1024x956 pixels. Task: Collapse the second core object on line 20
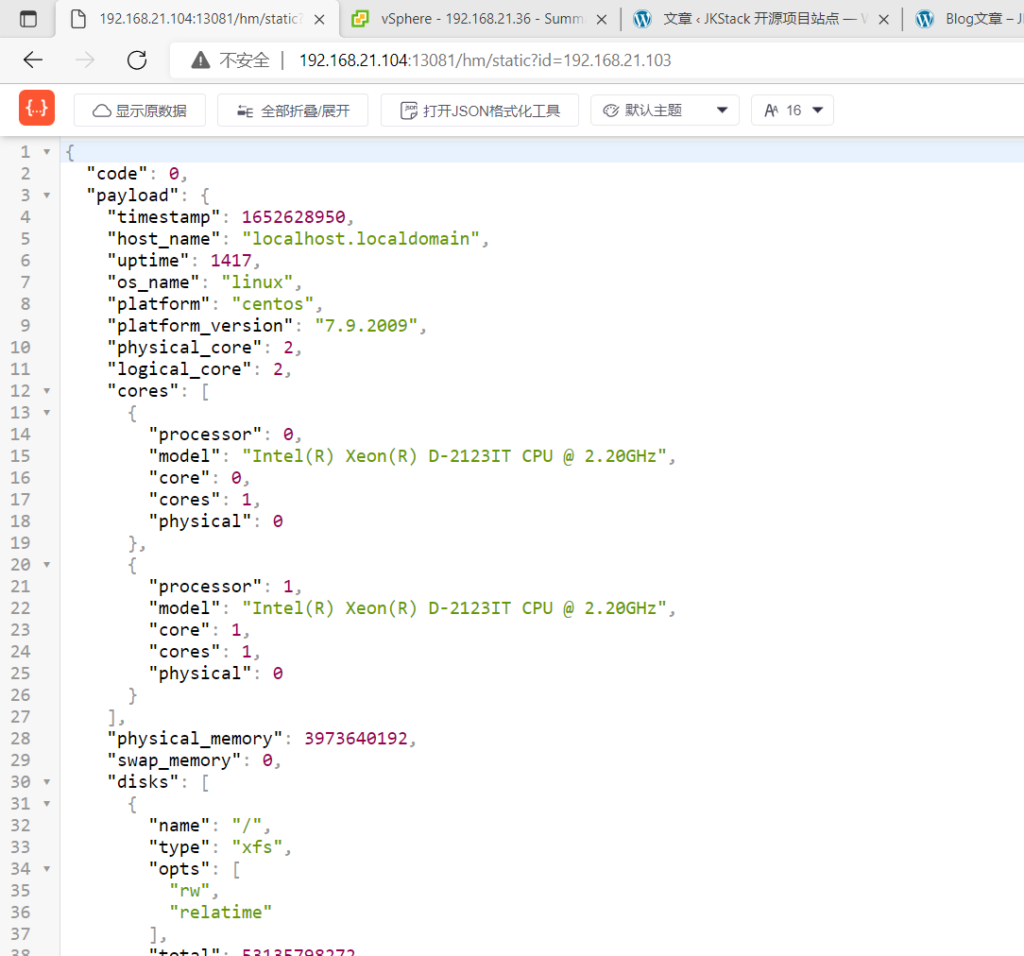tap(46, 565)
